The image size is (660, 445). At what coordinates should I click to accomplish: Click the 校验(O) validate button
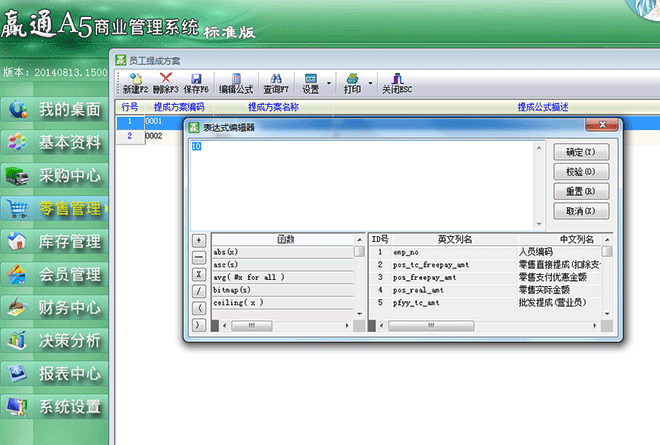point(581,172)
